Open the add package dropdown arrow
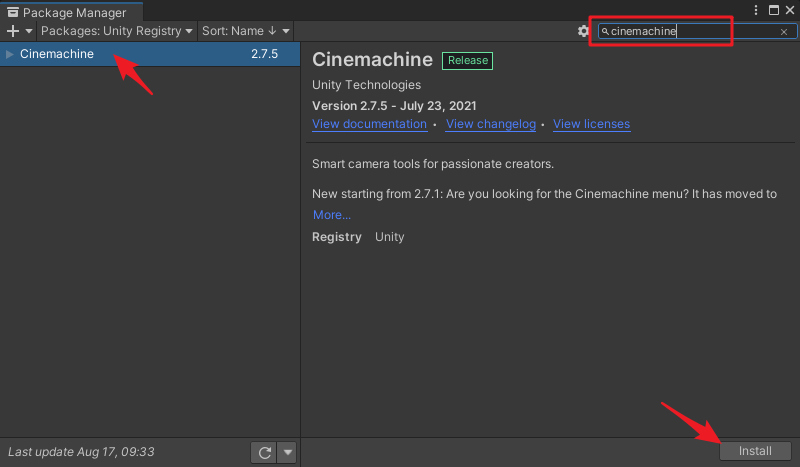Viewport: 800px width, 467px height. (x=29, y=31)
